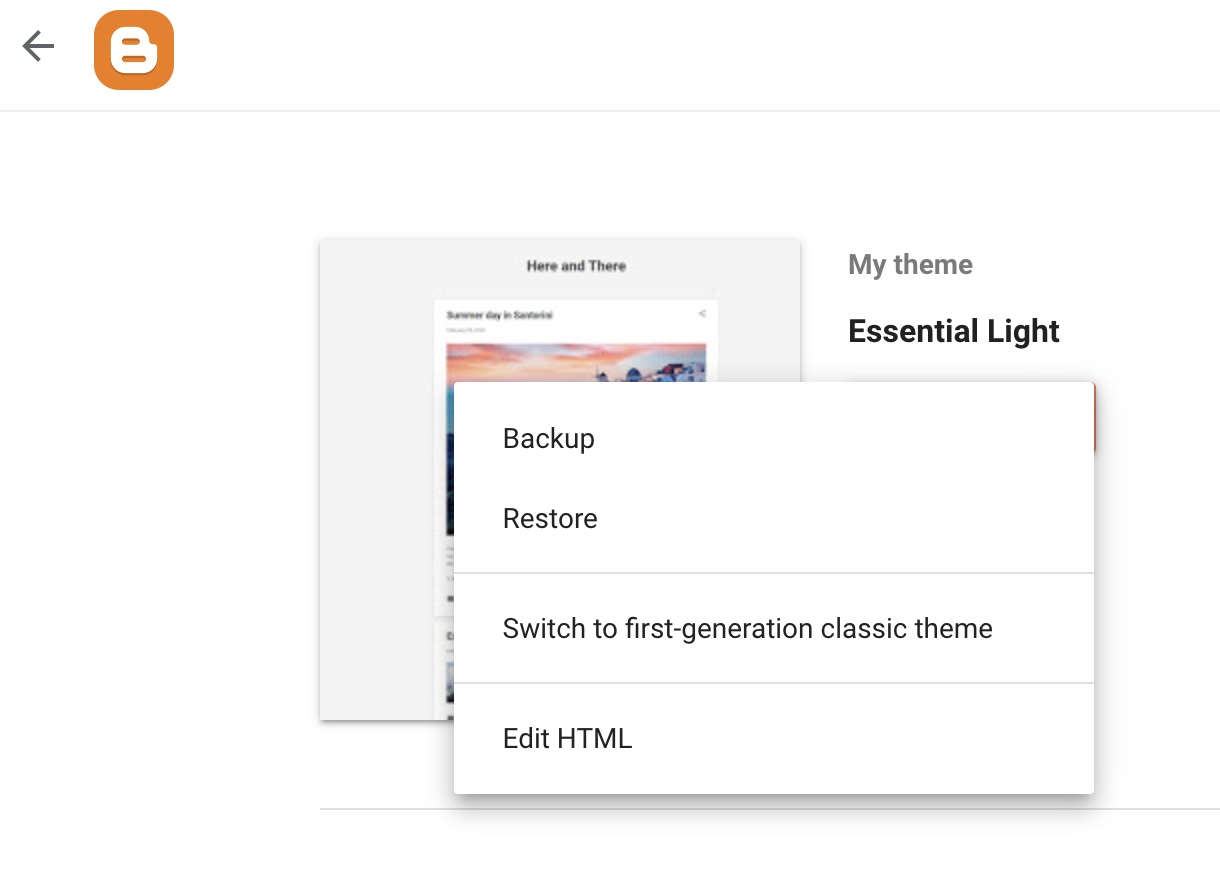Click the My theme heading
The width and height of the screenshot is (1220, 872).
[x=910, y=265]
